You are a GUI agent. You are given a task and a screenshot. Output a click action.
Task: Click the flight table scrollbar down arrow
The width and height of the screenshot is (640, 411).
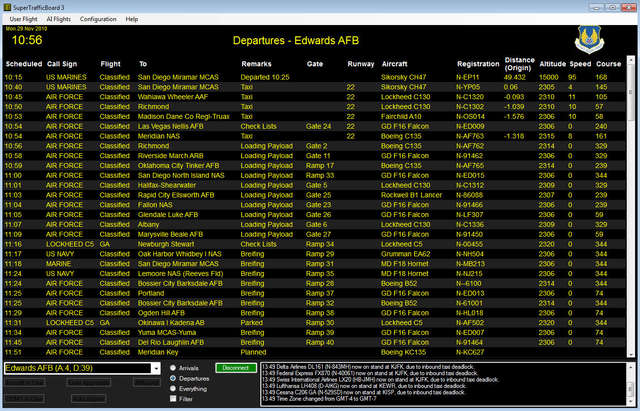point(631,354)
